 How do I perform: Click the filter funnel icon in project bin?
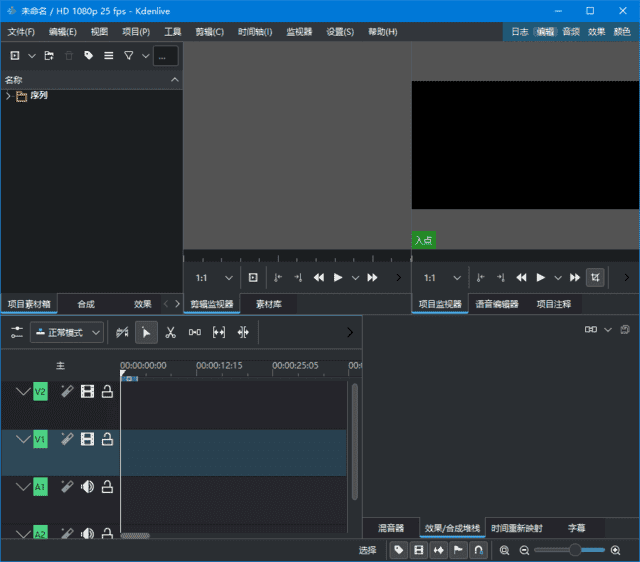pyautogui.click(x=129, y=56)
